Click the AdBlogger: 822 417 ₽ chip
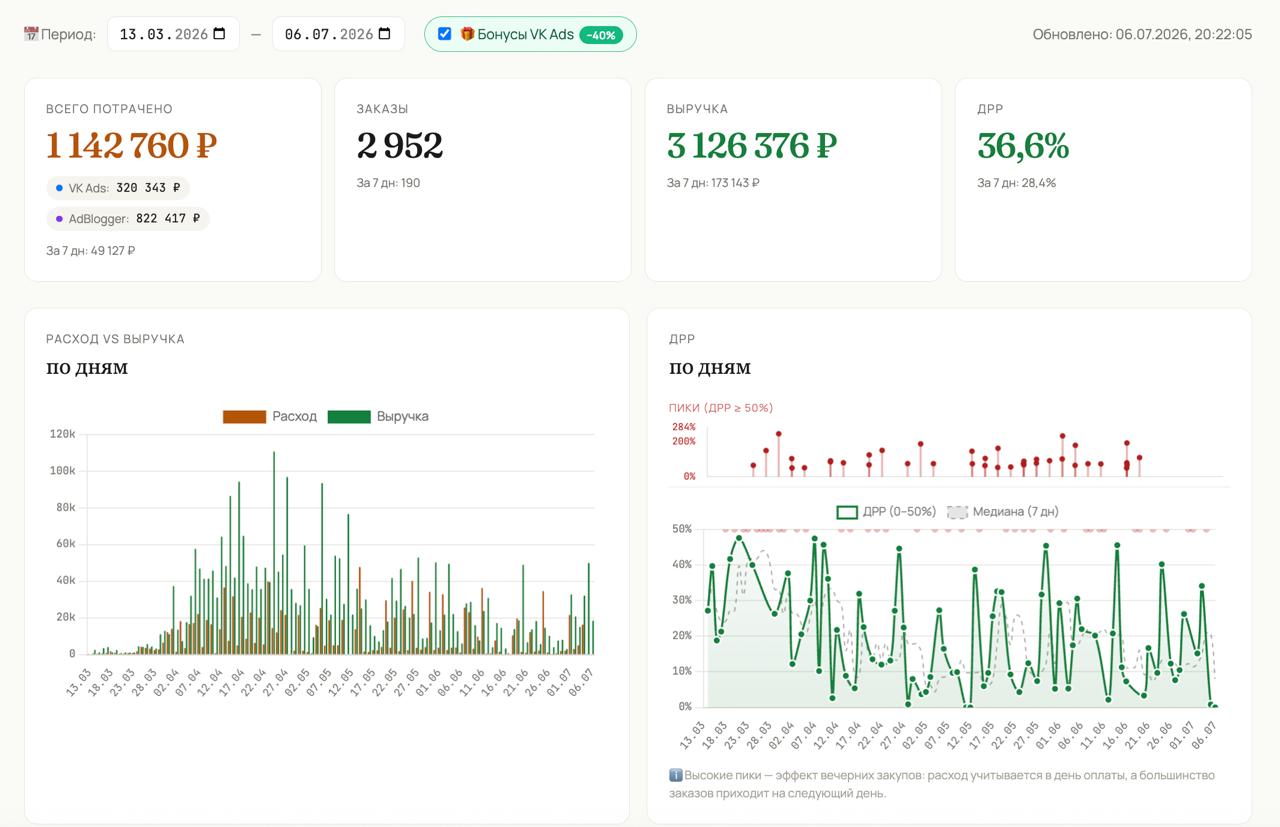 128,219
